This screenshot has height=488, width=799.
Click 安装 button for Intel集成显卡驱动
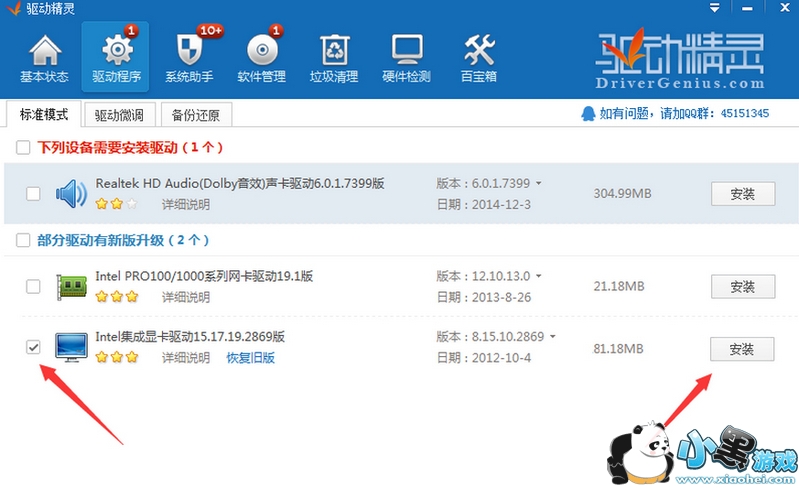coord(742,349)
